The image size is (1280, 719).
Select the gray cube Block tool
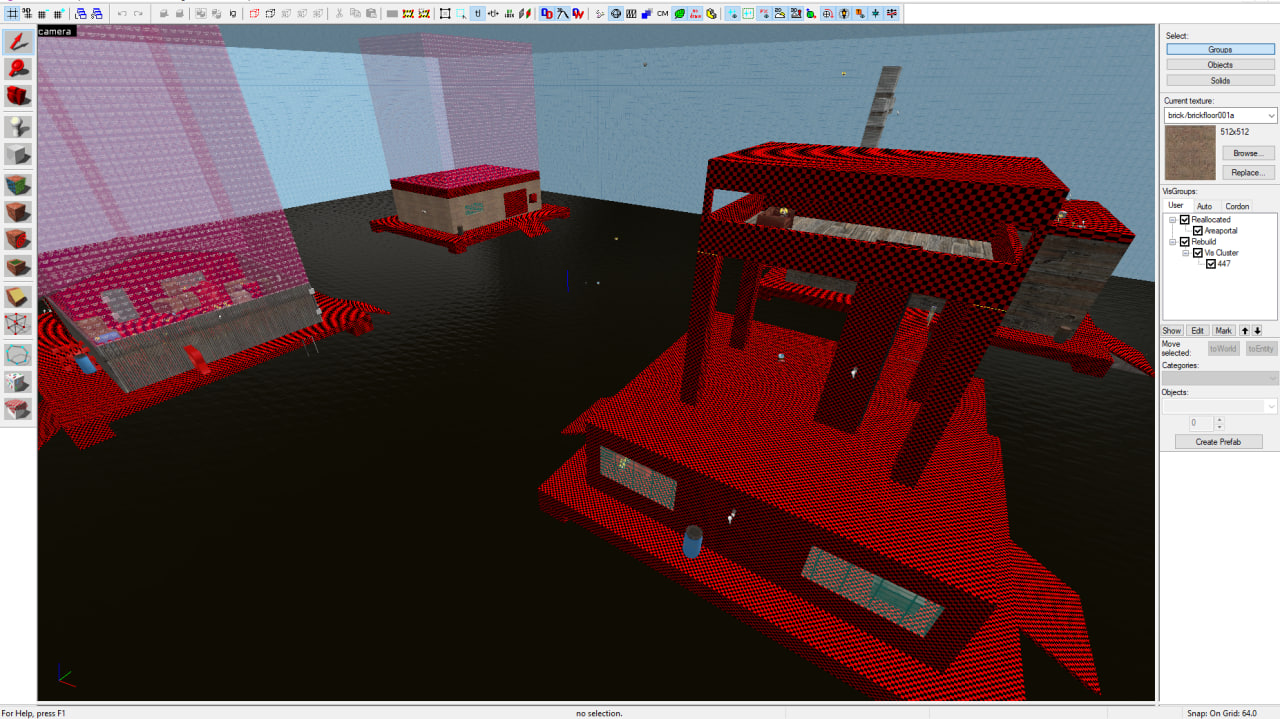tap(18, 155)
